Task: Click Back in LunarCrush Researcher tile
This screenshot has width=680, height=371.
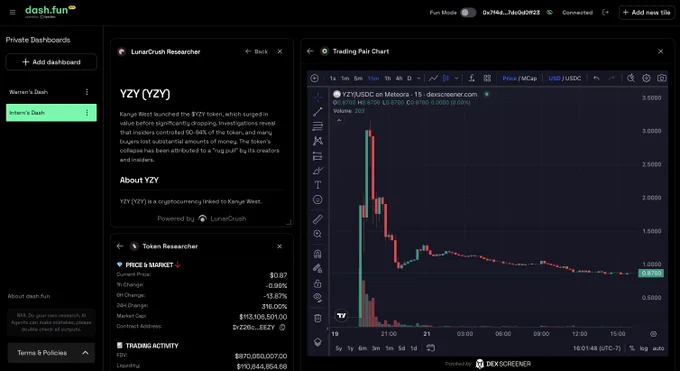Action: [256, 52]
